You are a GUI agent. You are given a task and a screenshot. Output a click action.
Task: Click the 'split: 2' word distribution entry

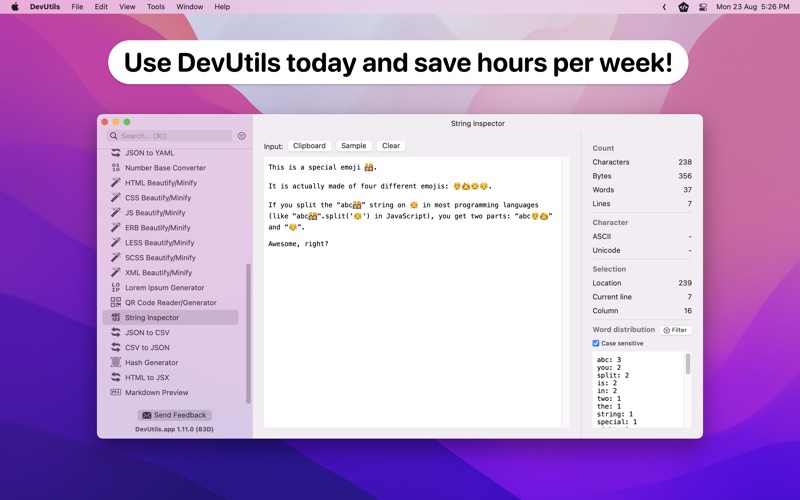[613, 375]
